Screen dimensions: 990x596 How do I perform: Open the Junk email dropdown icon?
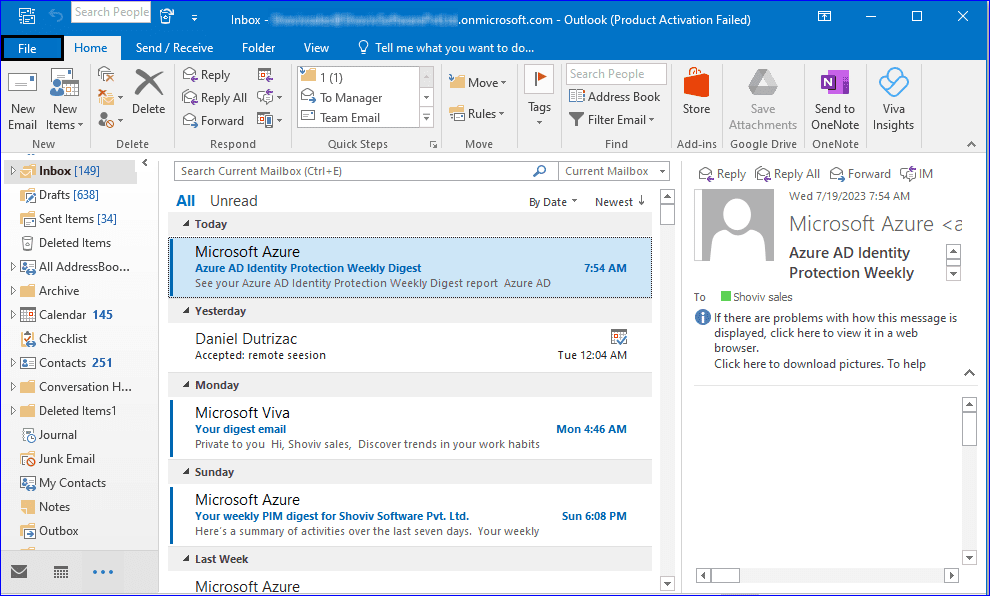coord(110,120)
